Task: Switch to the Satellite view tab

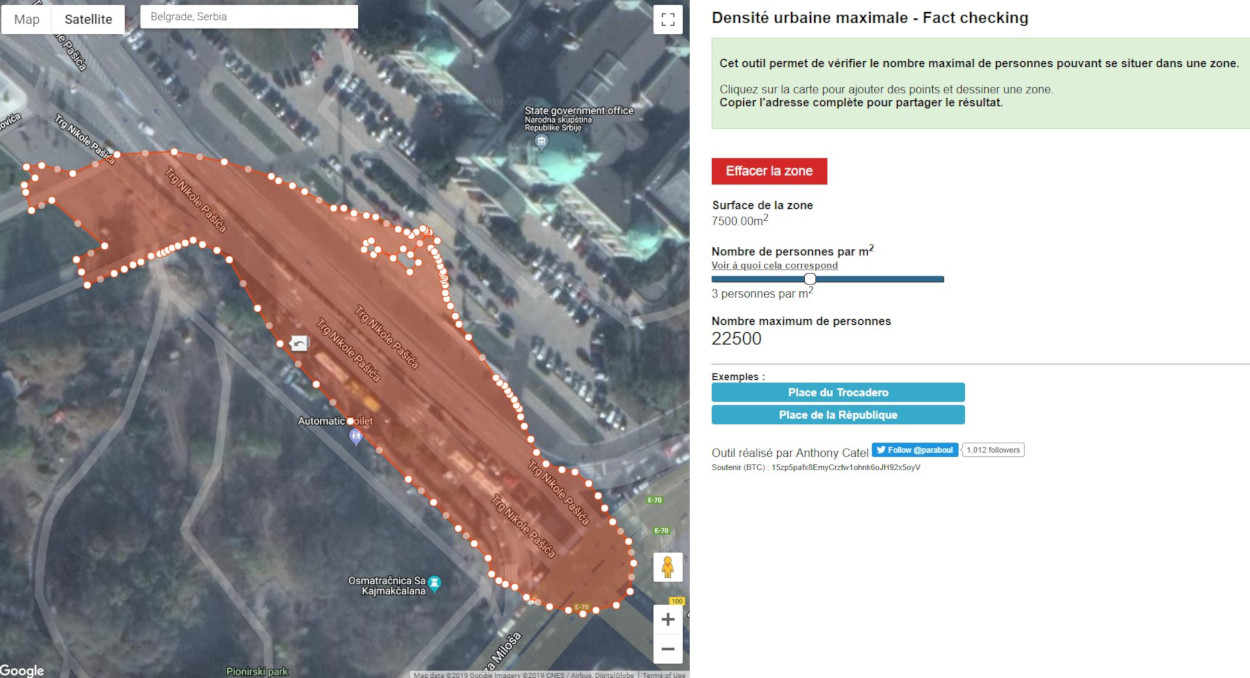Action: click(x=88, y=19)
